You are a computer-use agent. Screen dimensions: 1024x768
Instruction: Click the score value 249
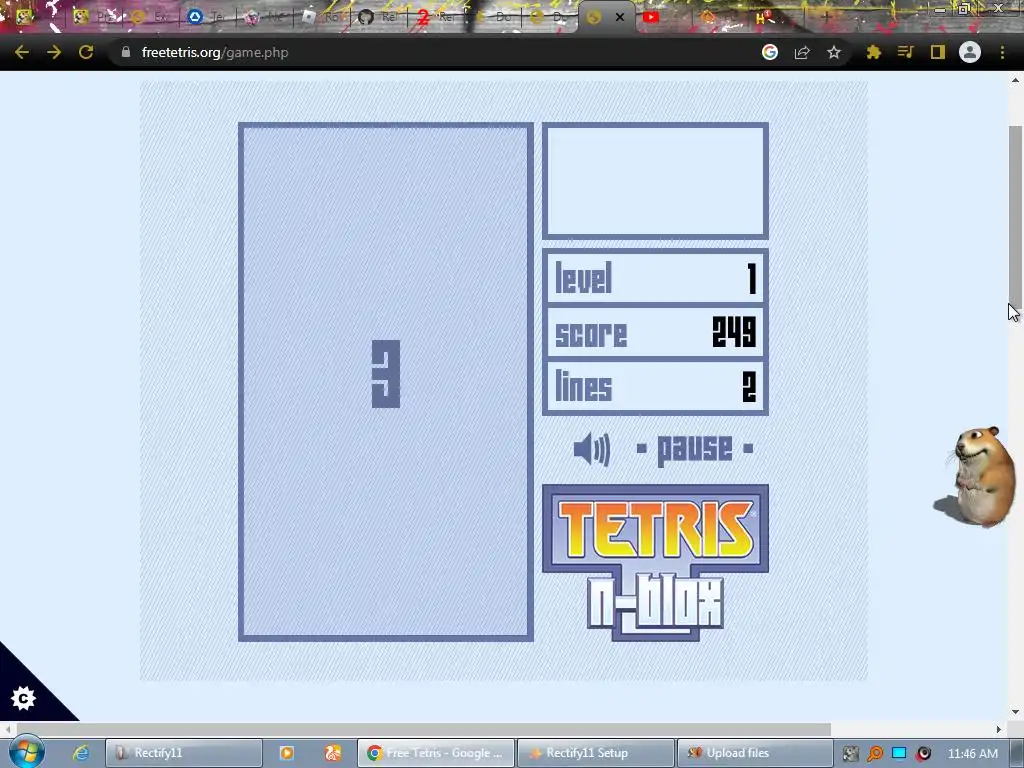[734, 332]
